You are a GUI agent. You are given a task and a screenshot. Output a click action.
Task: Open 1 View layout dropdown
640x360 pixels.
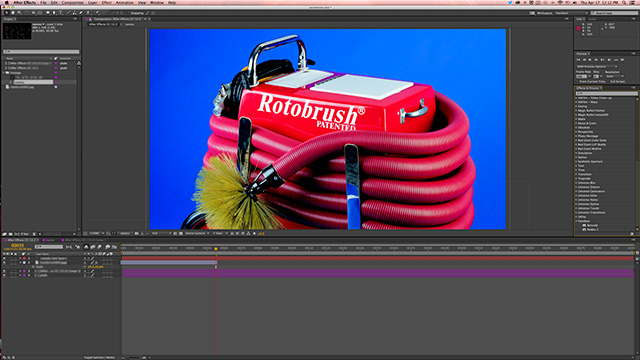tap(220, 233)
